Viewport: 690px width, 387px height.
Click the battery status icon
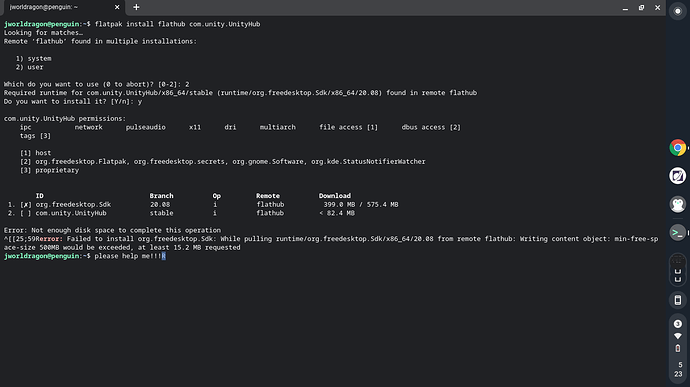(678, 348)
